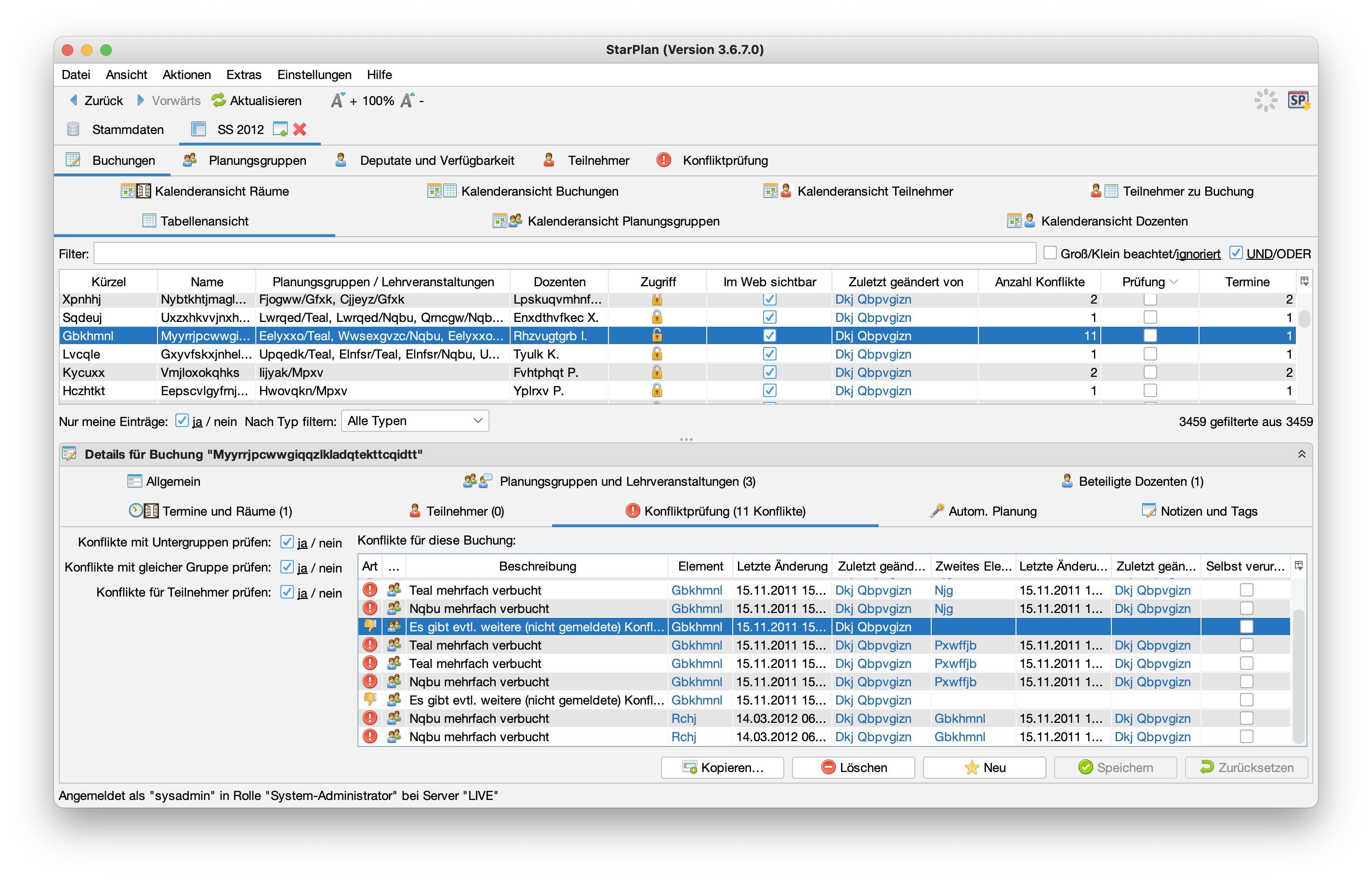Click the Löschen button
Image resolution: width=1372 pixels, height=879 pixels.
coord(854,768)
